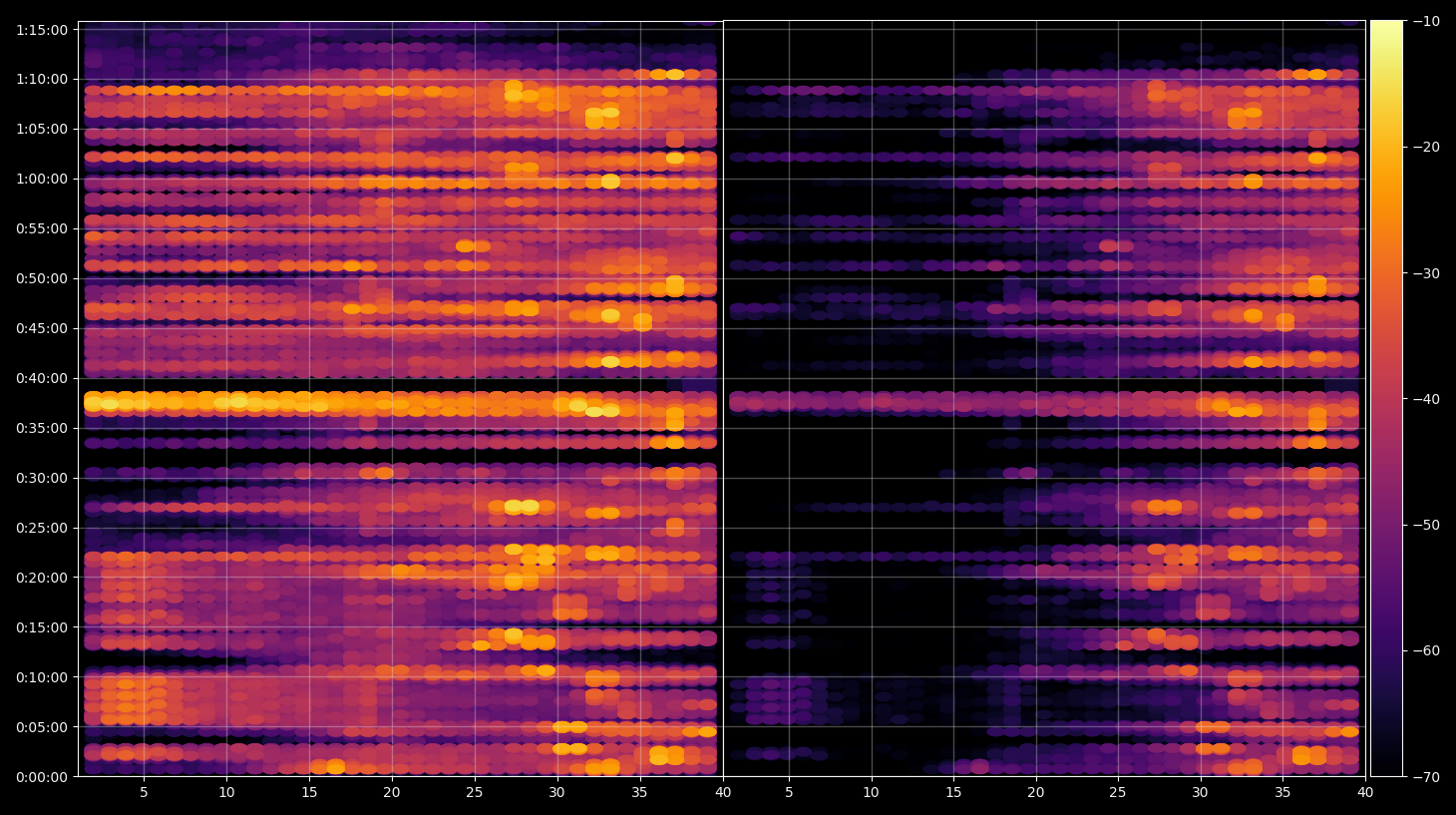Select the 0:05:00 y-axis tick label
The image size is (1456, 815).
[x=42, y=728]
